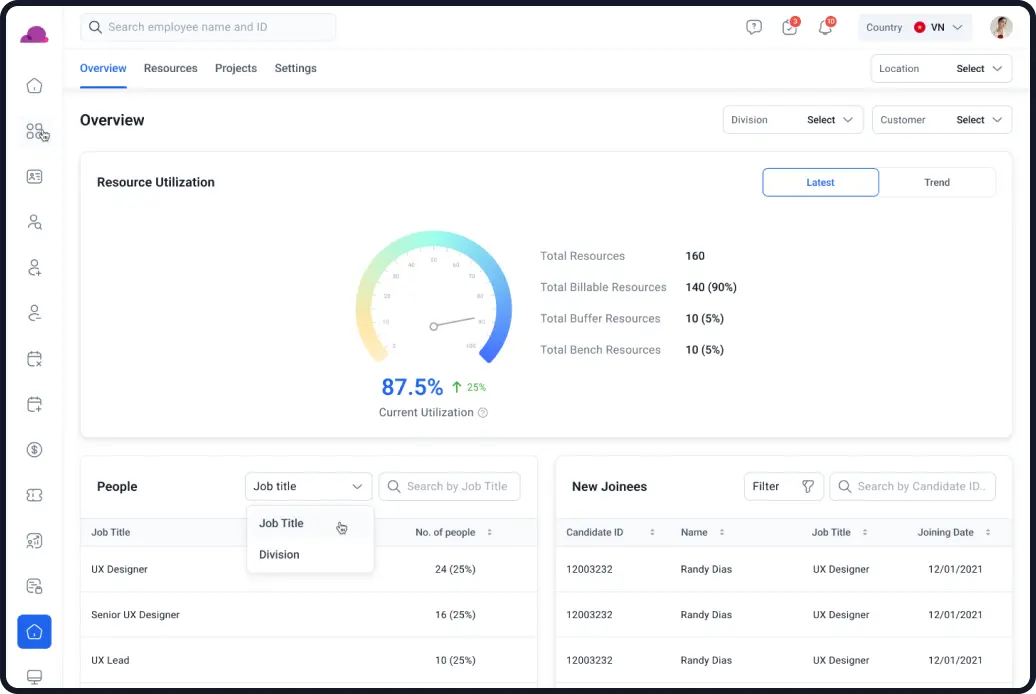Open the document lock icon in sidebar
This screenshot has height=694, width=1036.
click(x=34, y=586)
